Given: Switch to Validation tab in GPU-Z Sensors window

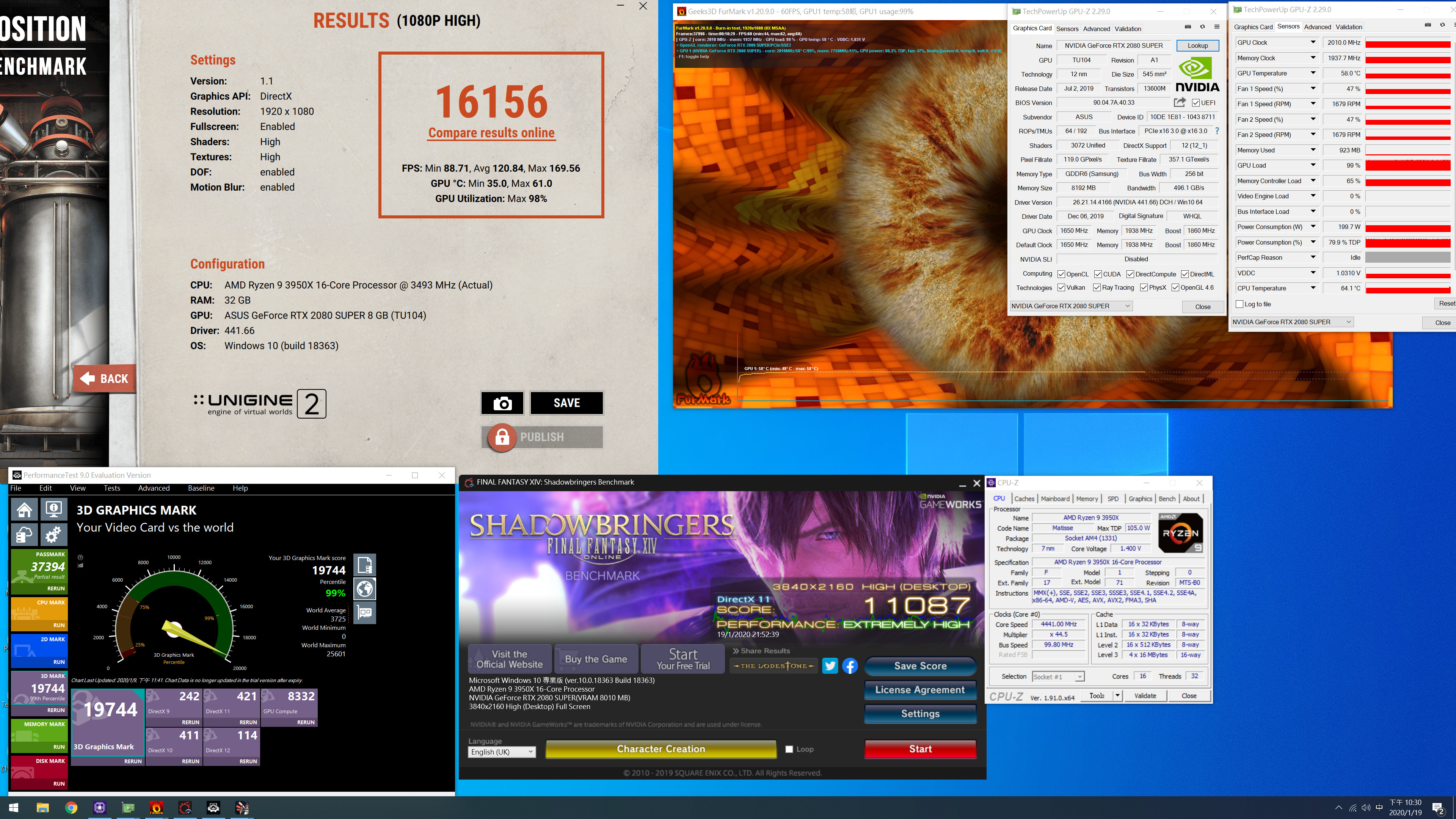Looking at the screenshot, I should coord(1349,27).
